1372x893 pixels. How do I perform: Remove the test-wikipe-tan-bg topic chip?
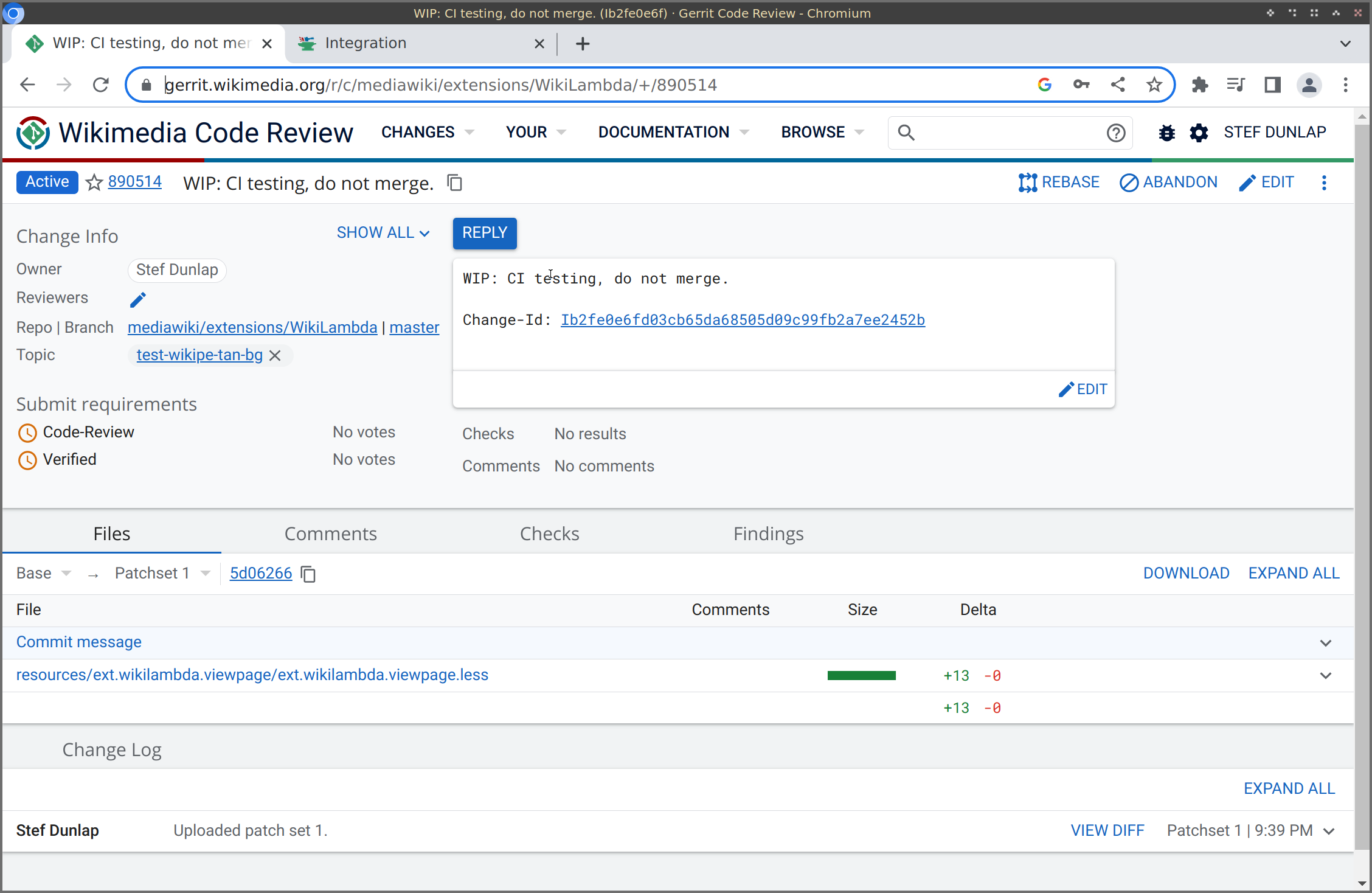pos(275,355)
